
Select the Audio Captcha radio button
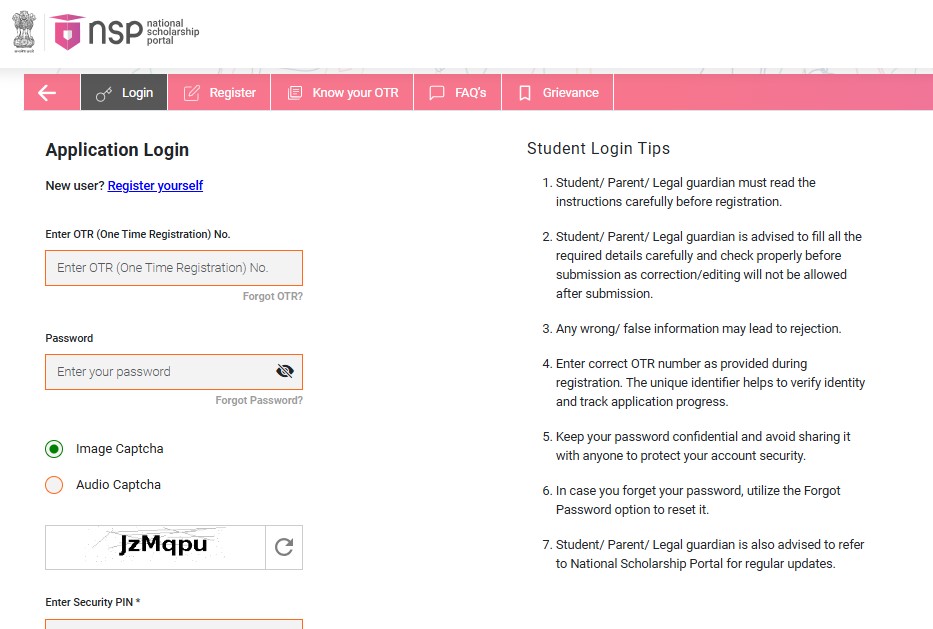(x=54, y=484)
